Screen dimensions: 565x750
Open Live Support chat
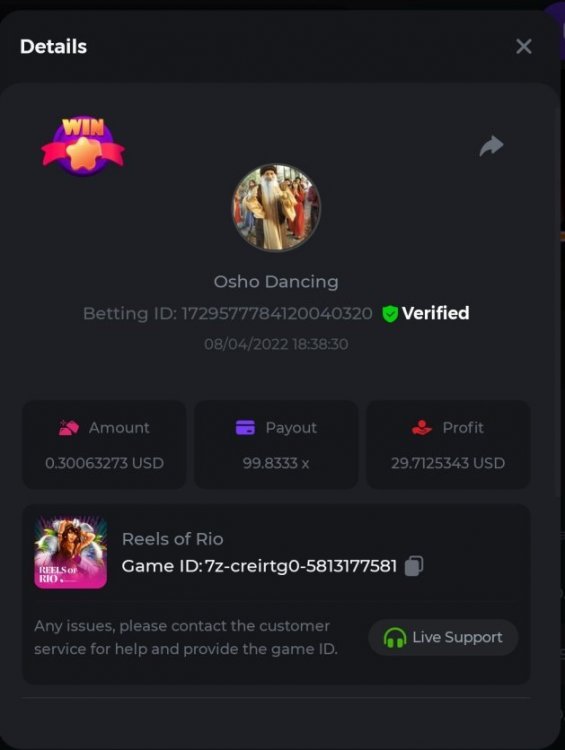pyautogui.click(x=443, y=637)
